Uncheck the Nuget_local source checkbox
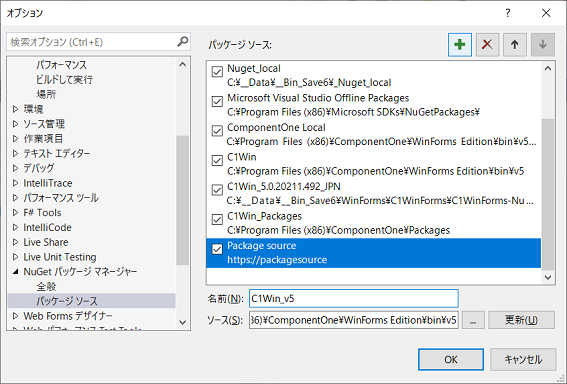Image resolution: width=567 pixels, height=384 pixels. click(x=217, y=72)
